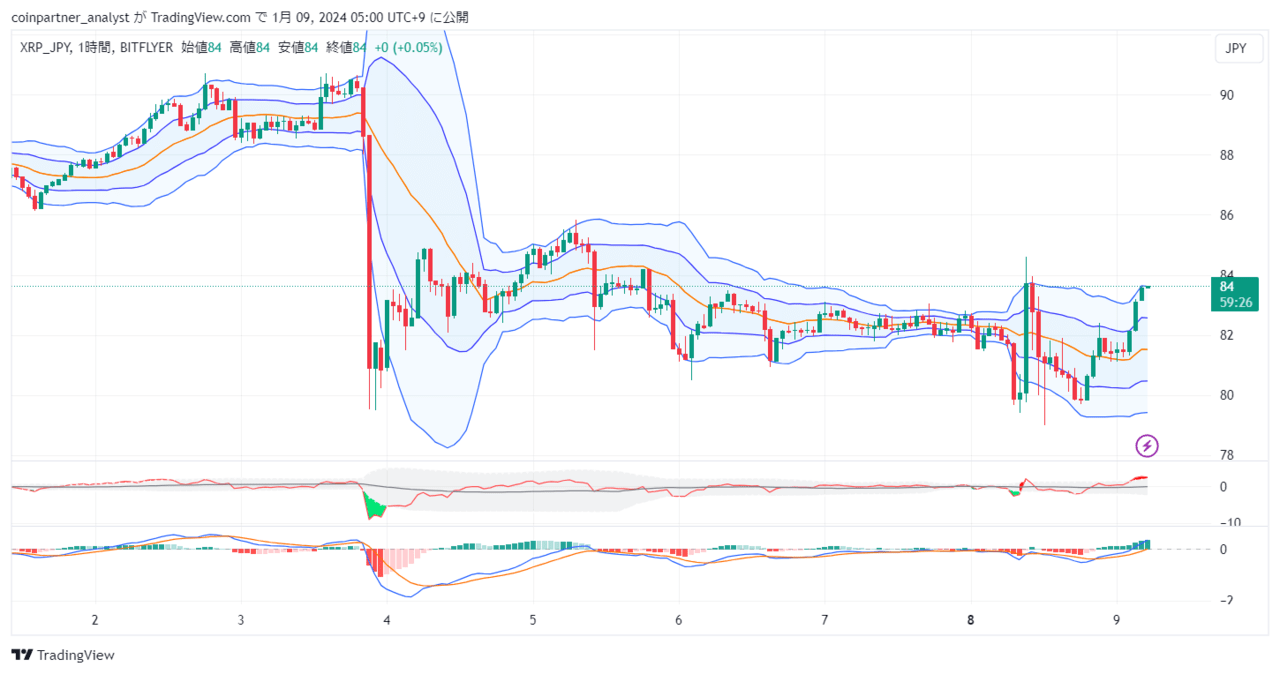Click the XRP_JPY symbol title
Viewport: 1280px width, 674px height.
(x=45, y=47)
